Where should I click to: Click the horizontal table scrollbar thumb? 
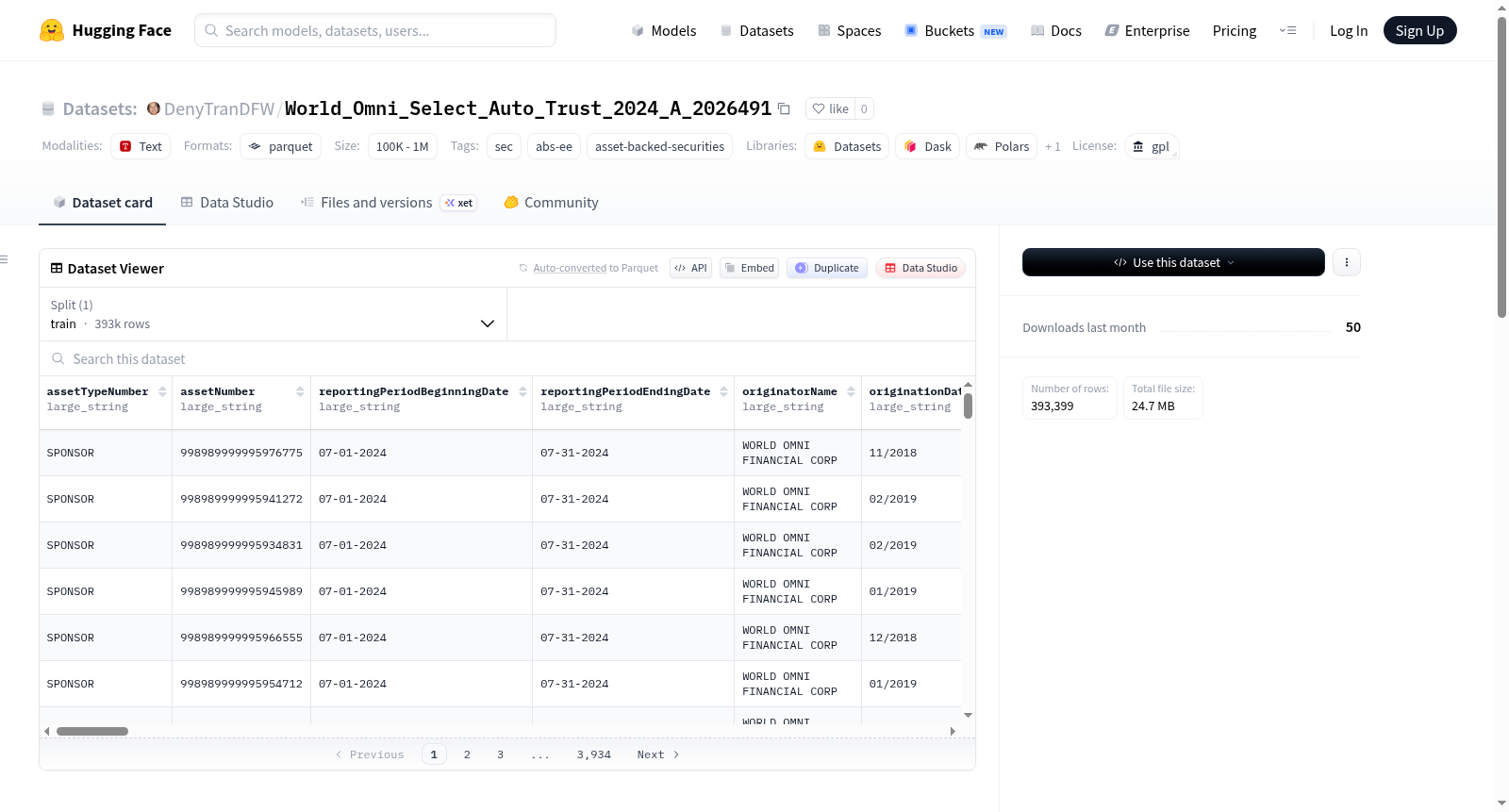(92, 731)
